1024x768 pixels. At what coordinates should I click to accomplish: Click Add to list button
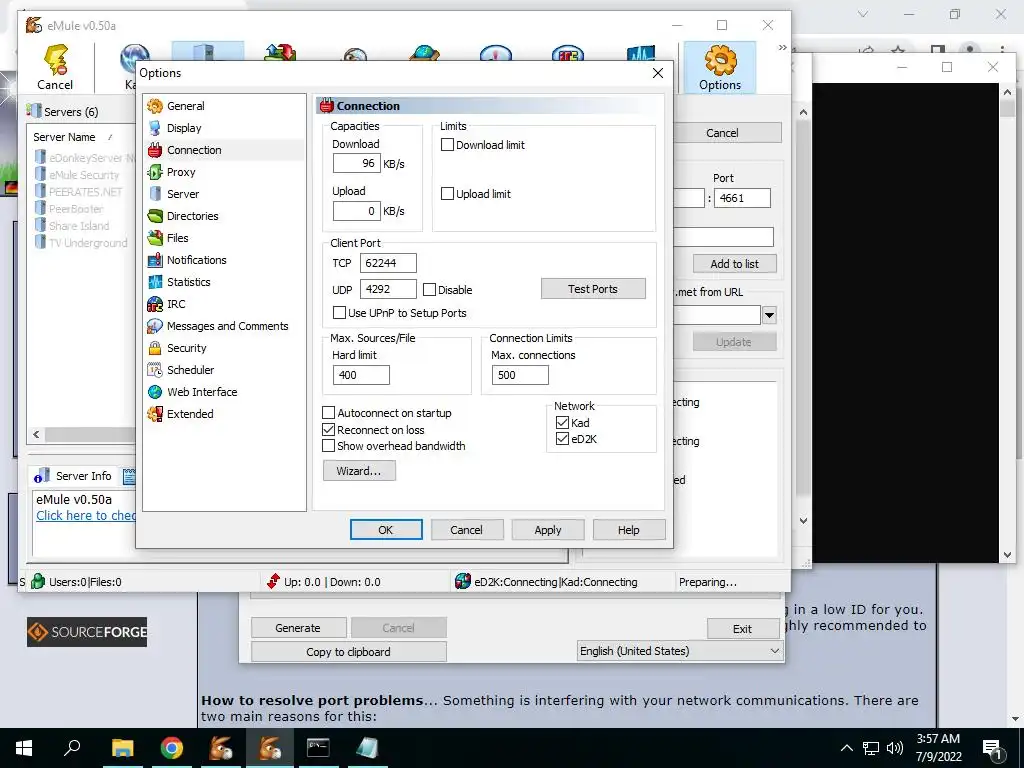coord(735,264)
